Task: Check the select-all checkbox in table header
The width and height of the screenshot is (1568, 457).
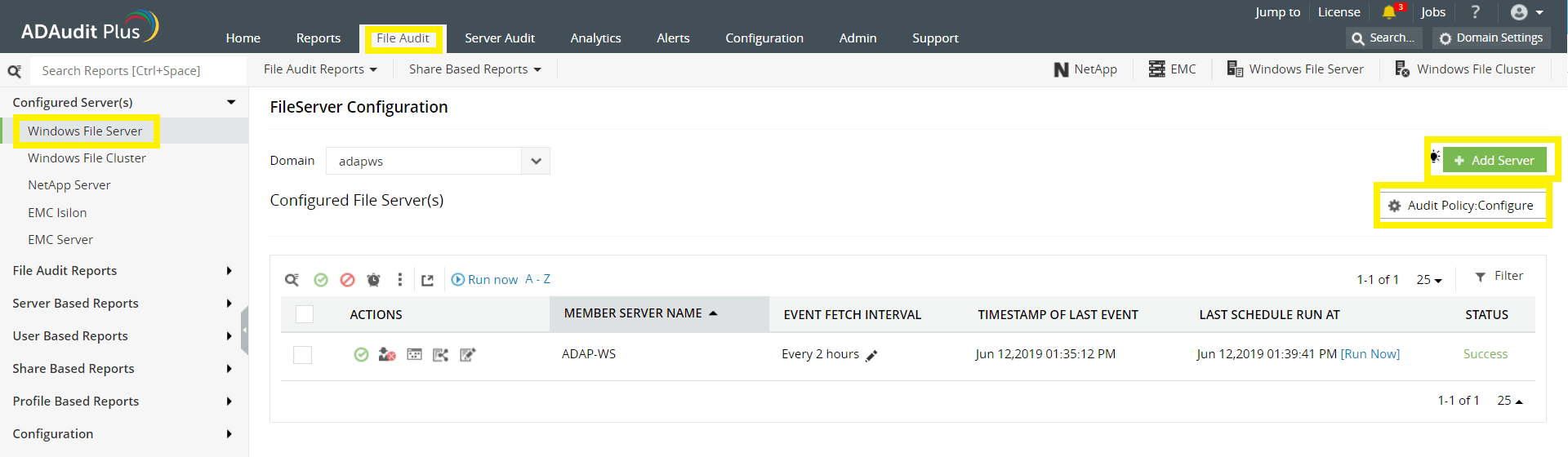Action: click(x=305, y=314)
